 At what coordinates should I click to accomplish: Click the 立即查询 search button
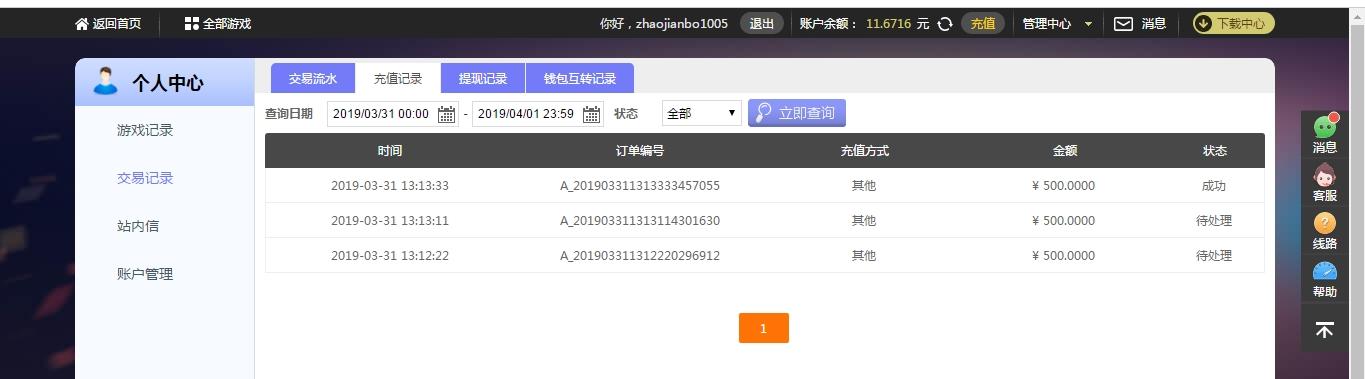coord(797,113)
